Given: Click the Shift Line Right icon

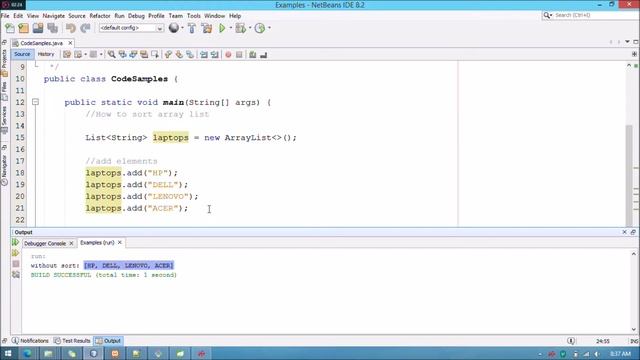Looking at the screenshot, I should [215, 55].
